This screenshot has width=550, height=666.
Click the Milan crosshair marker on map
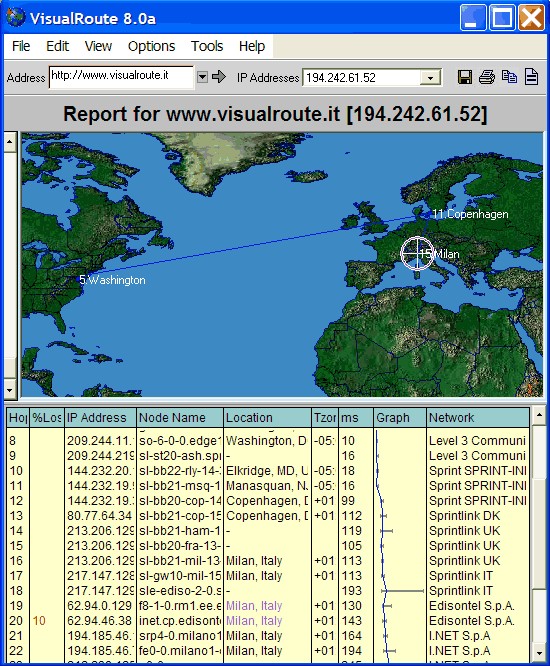[x=417, y=254]
